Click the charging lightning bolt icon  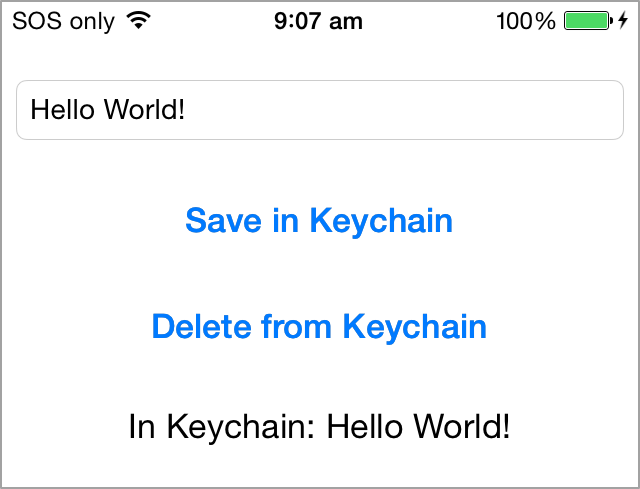click(623, 21)
